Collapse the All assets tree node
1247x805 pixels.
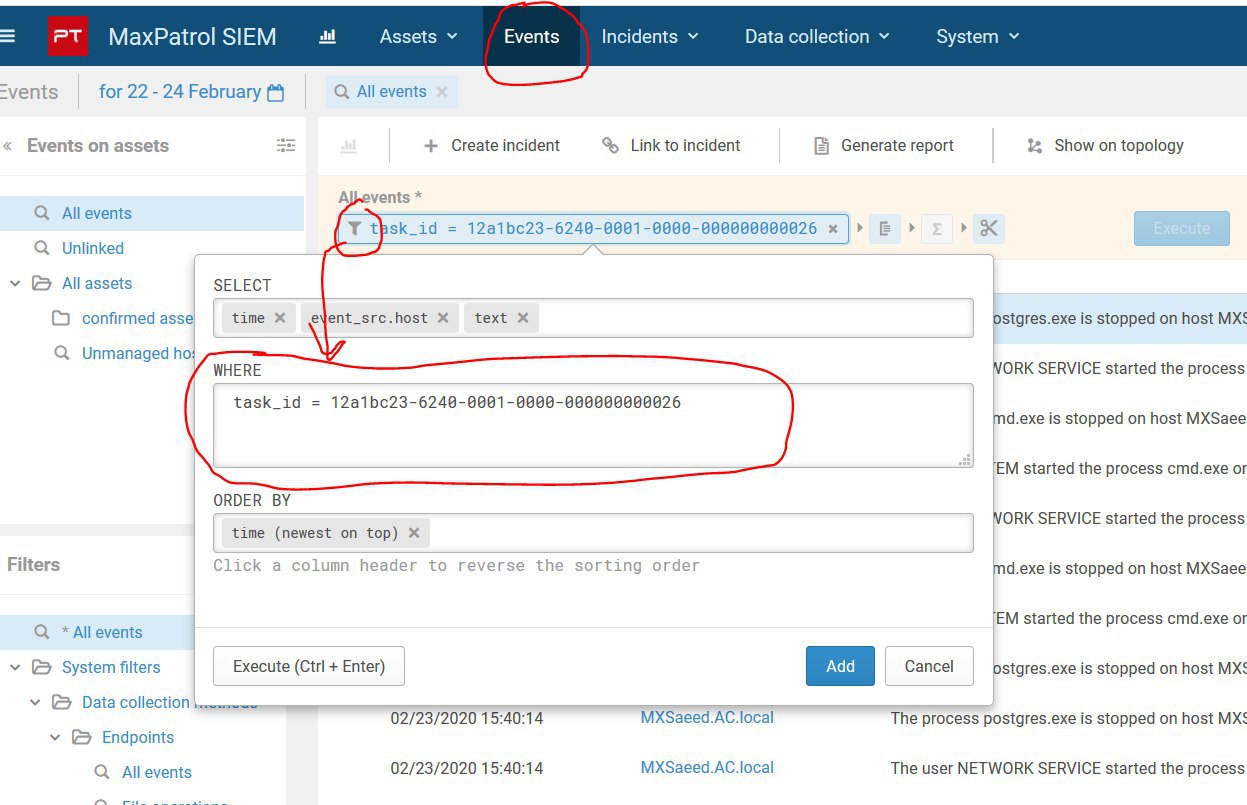click(x=15, y=284)
